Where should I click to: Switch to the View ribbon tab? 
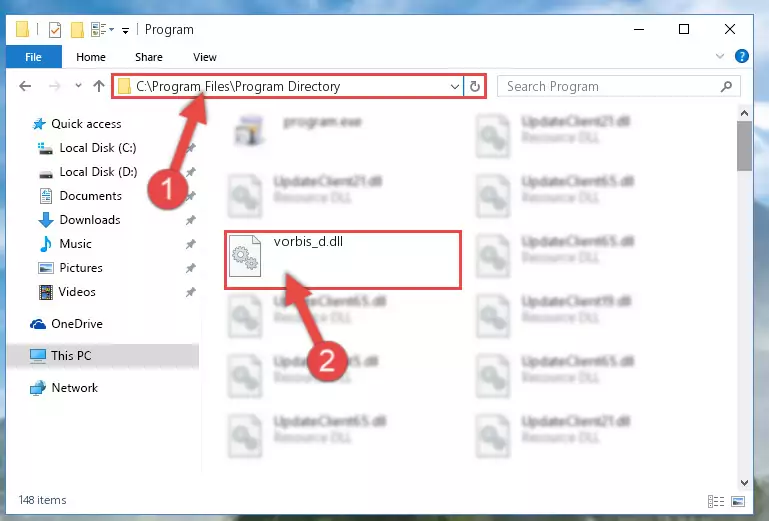click(x=205, y=57)
